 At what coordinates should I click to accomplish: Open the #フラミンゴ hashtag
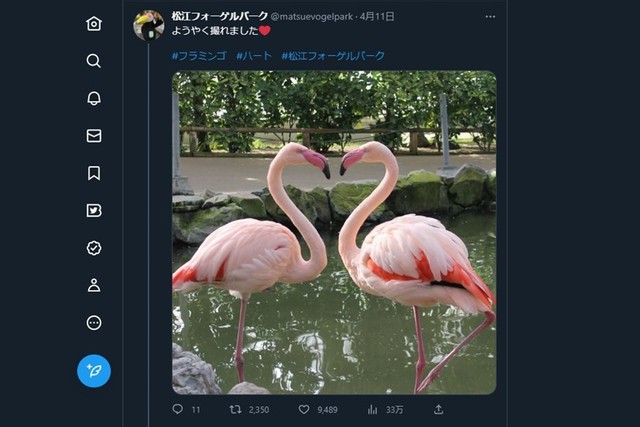[200, 56]
